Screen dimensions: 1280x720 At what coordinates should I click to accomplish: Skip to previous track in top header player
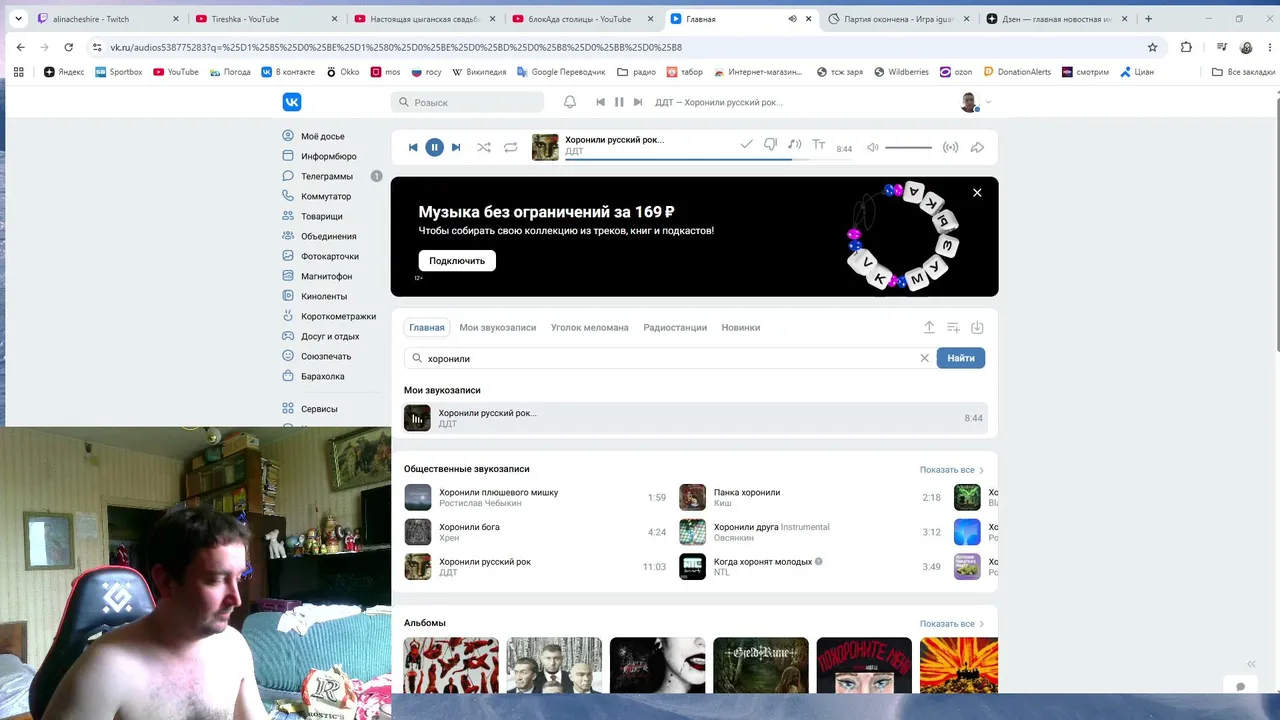(x=600, y=102)
